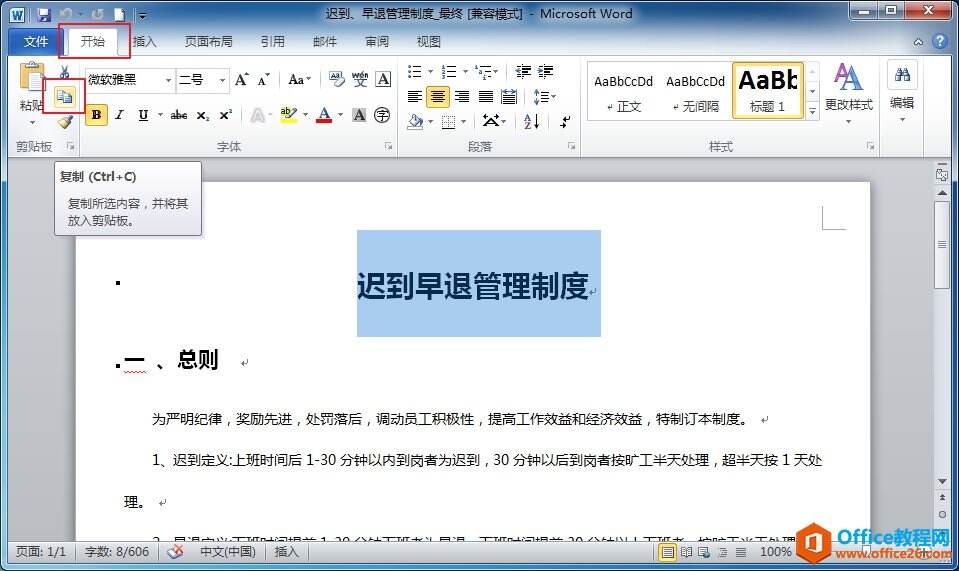This screenshot has width=959, height=571.
Task: Apply subscript formatting
Action: coord(202,115)
